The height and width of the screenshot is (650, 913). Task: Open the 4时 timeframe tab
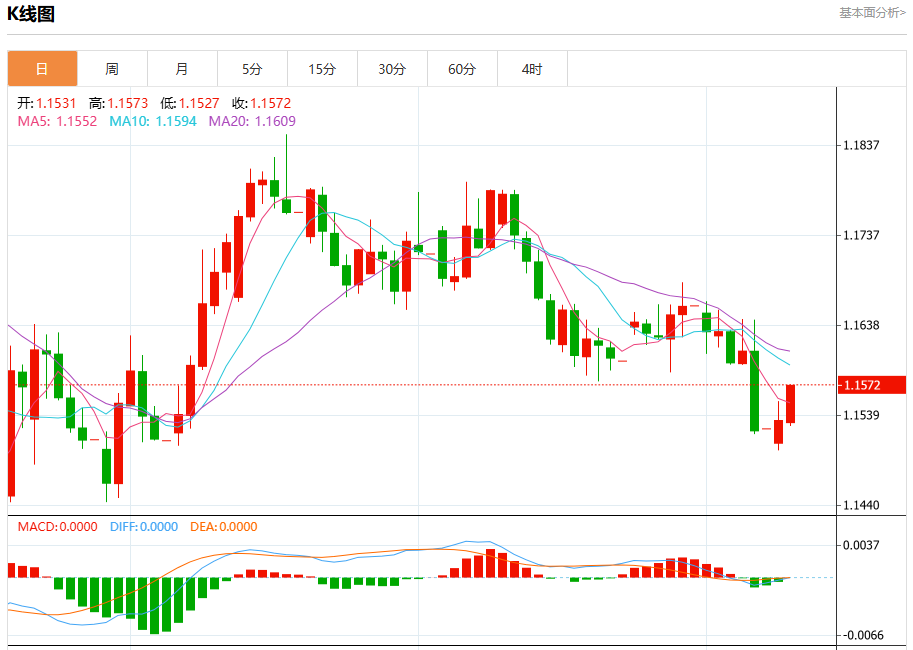(532, 69)
